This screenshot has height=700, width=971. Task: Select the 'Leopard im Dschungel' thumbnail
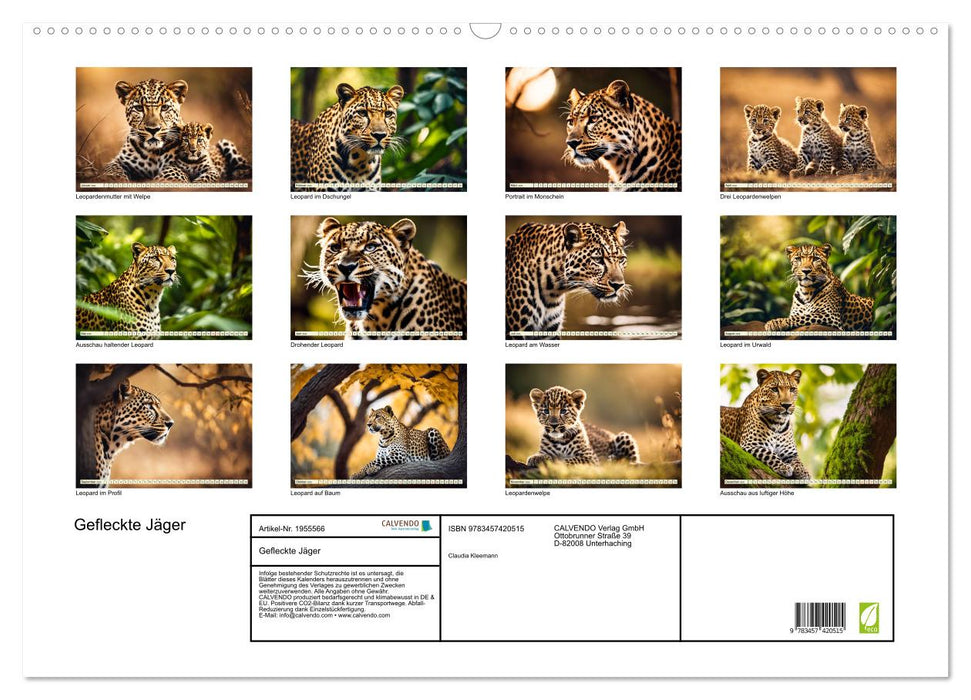click(x=378, y=129)
